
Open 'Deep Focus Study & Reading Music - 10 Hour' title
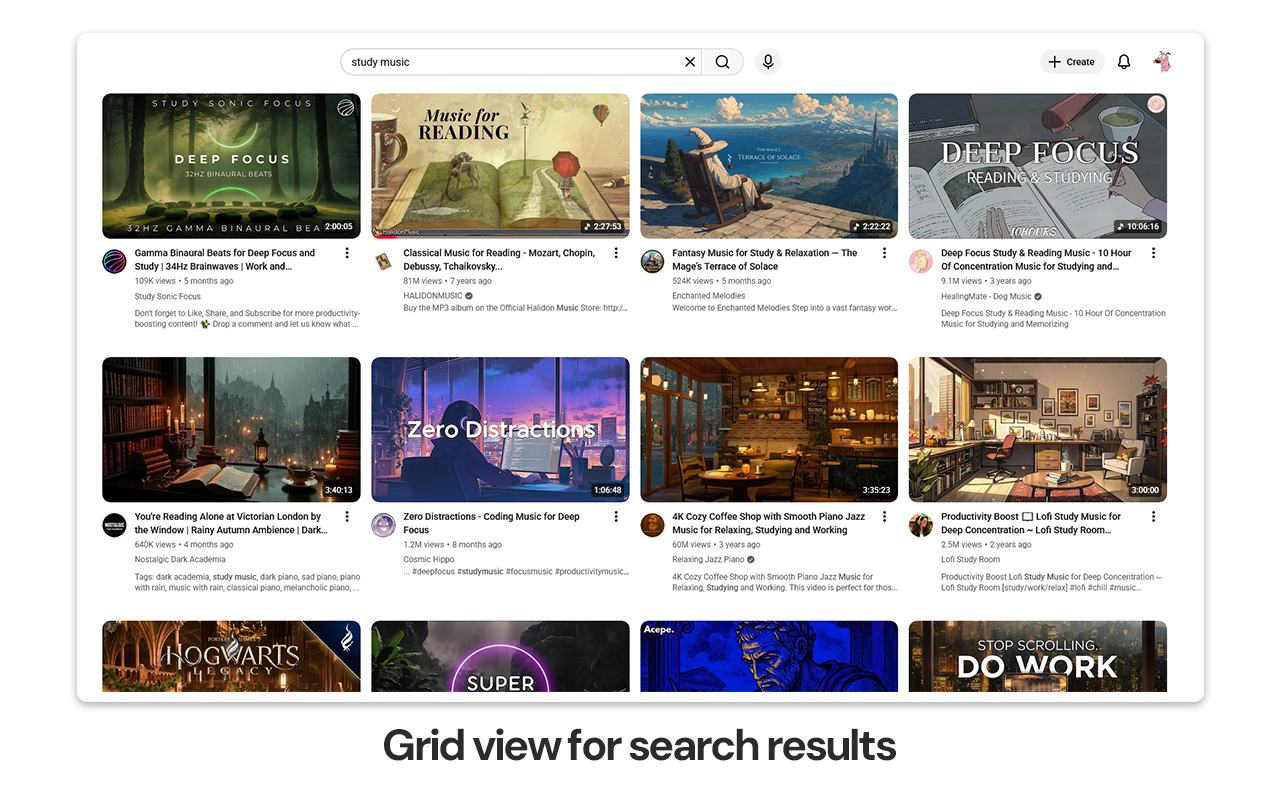click(1036, 260)
